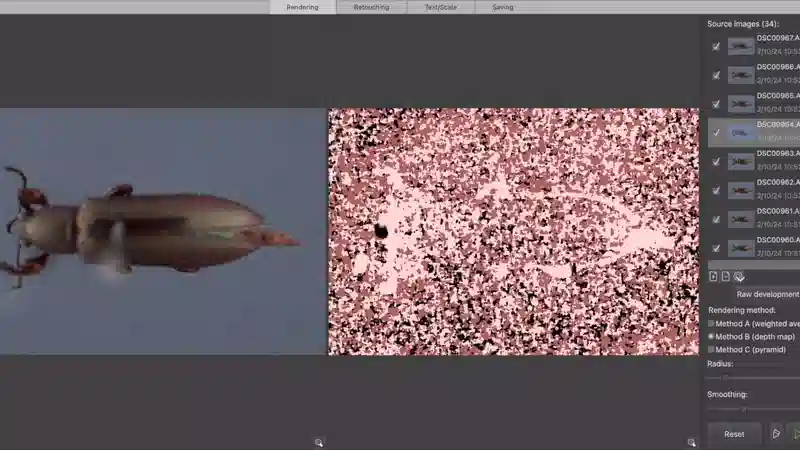Uncheck the DSC00962 source image checkbox

click(715, 190)
